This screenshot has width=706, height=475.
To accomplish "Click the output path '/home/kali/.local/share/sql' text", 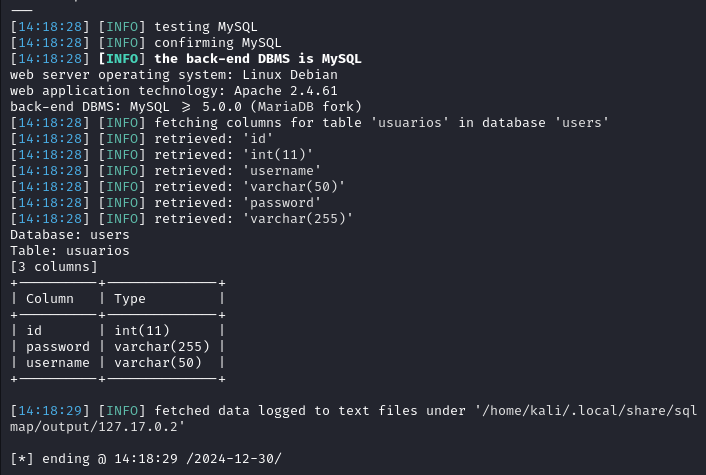I will pos(586,411).
